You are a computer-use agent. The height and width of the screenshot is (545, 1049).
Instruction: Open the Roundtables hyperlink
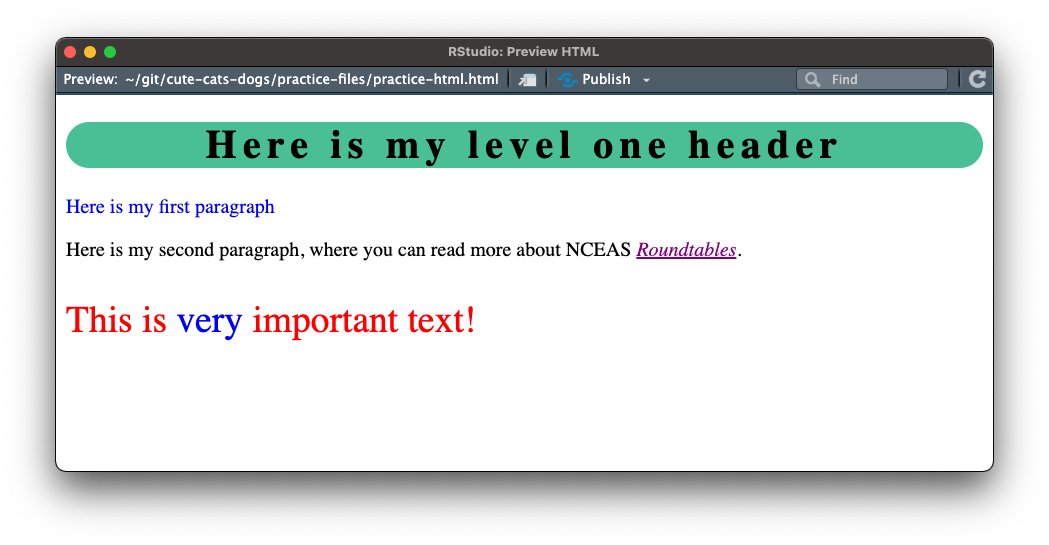point(686,249)
